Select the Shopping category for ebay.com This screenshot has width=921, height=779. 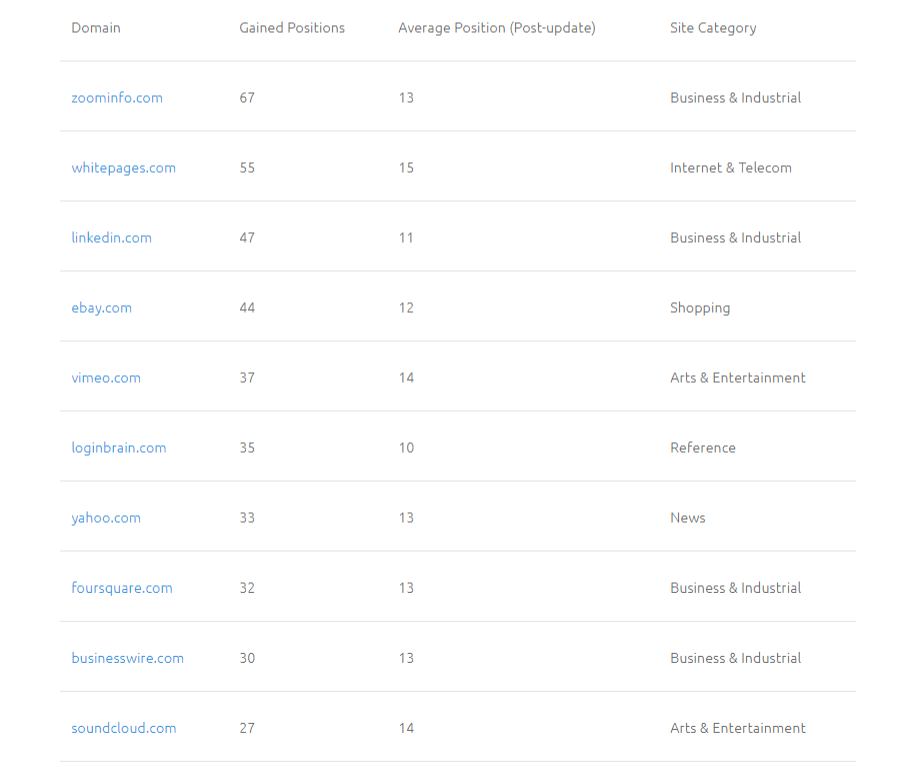pos(700,308)
